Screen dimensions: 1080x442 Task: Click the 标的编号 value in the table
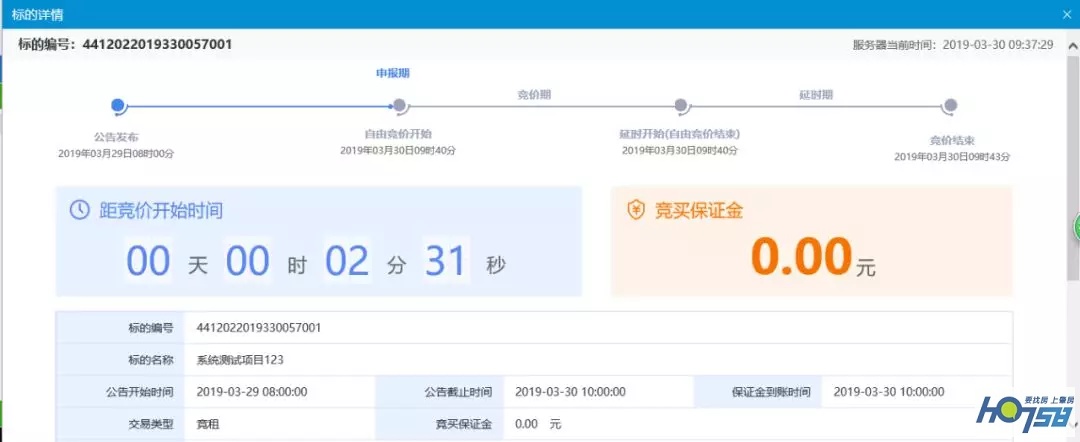pos(259,328)
